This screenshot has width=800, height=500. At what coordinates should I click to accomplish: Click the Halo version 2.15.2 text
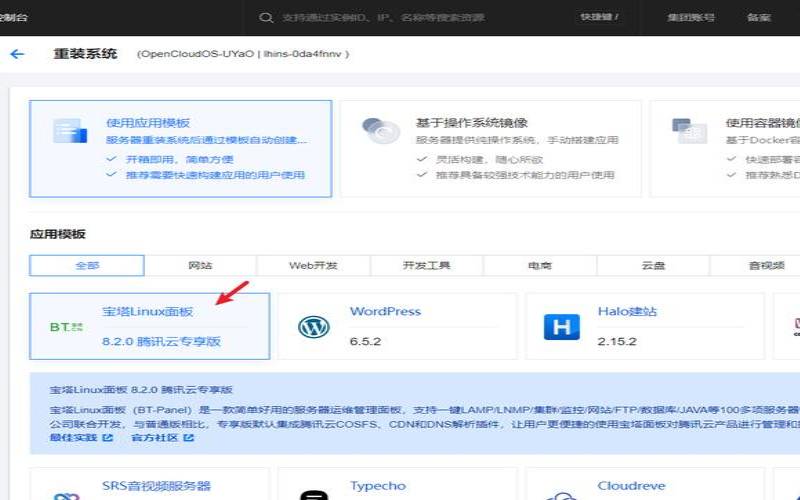(x=617, y=341)
